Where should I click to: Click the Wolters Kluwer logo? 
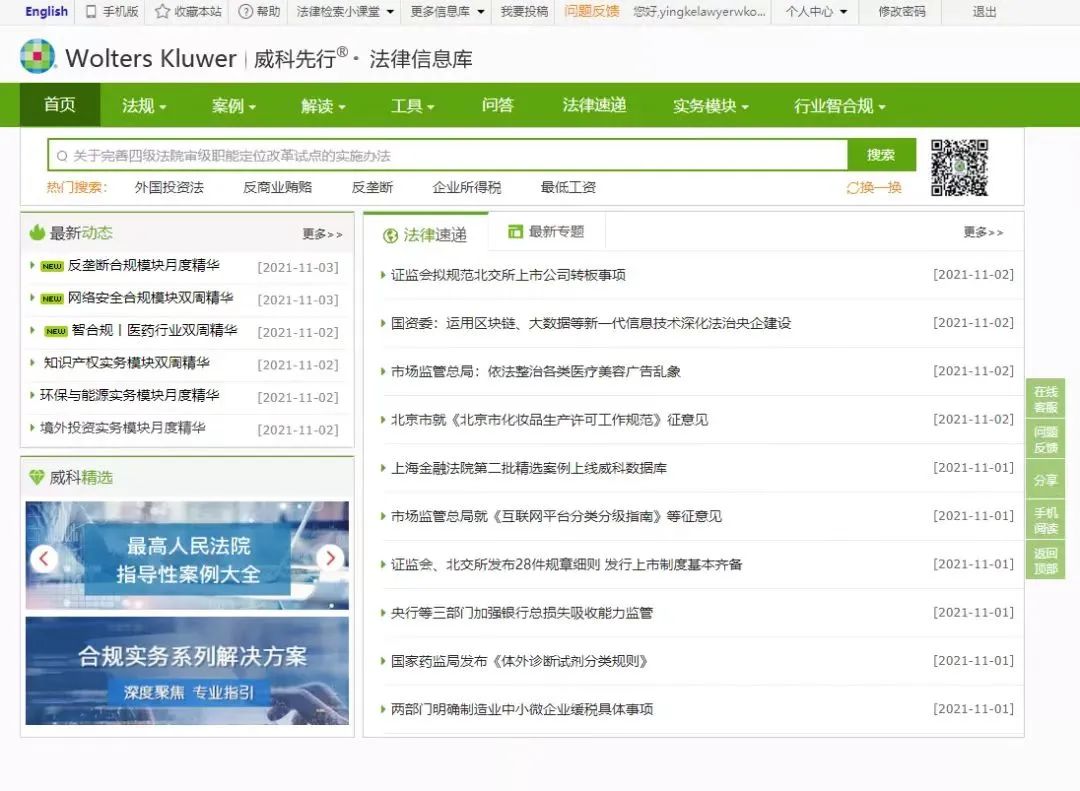click(x=37, y=56)
